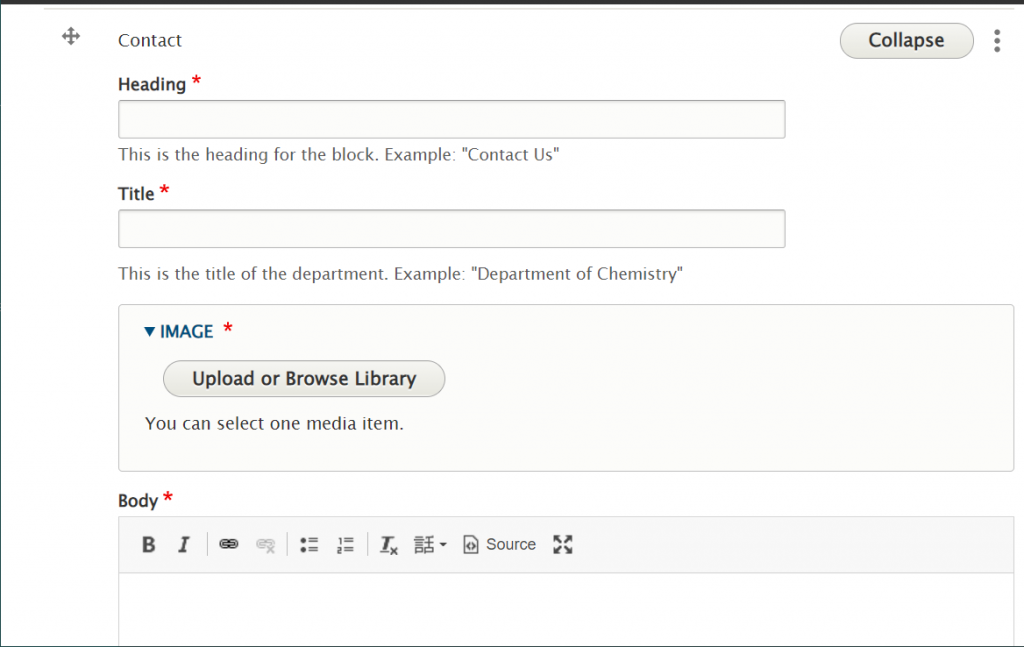Screen dimensions: 1024x647
Task: Insert a bulleted list
Action: pos(309,545)
